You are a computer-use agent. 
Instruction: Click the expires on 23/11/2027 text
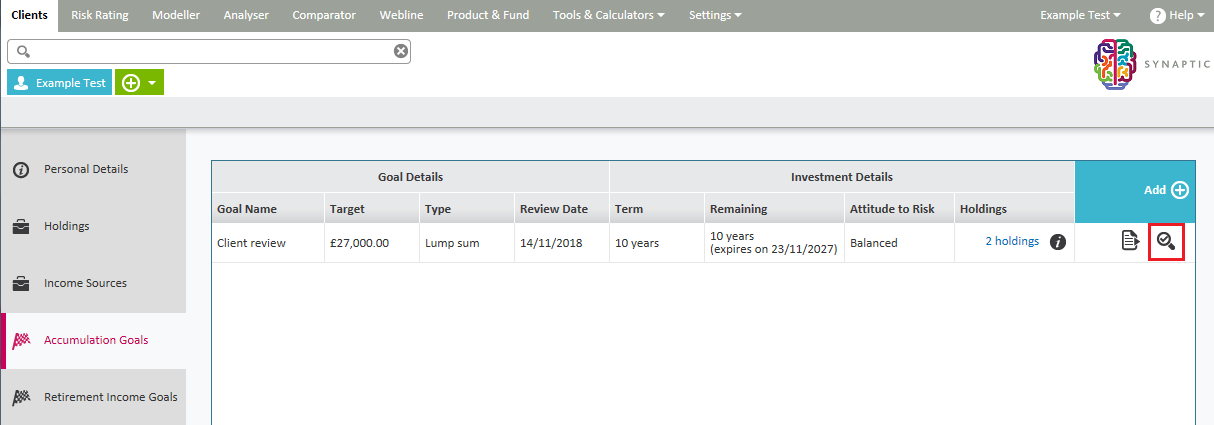tap(773, 250)
